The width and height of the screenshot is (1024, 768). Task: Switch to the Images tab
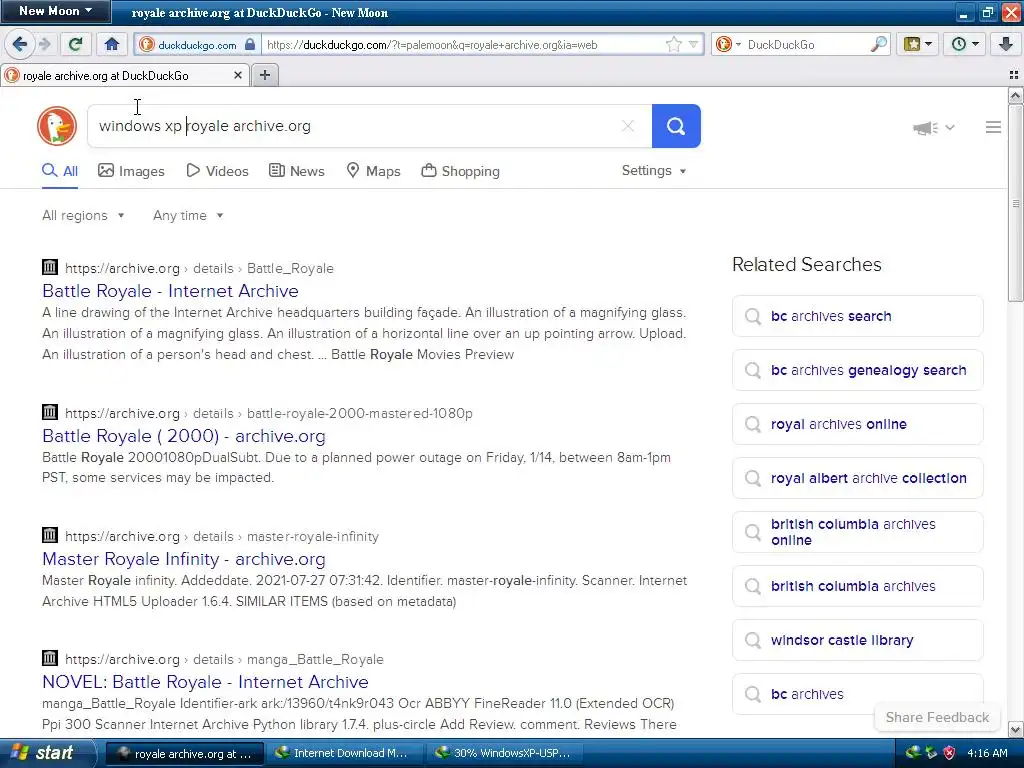(131, 171)
